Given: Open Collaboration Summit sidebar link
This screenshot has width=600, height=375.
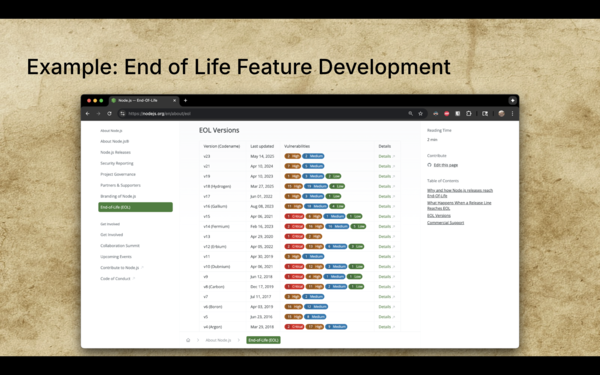Looking at the screenshot, I should coord(120,246).
